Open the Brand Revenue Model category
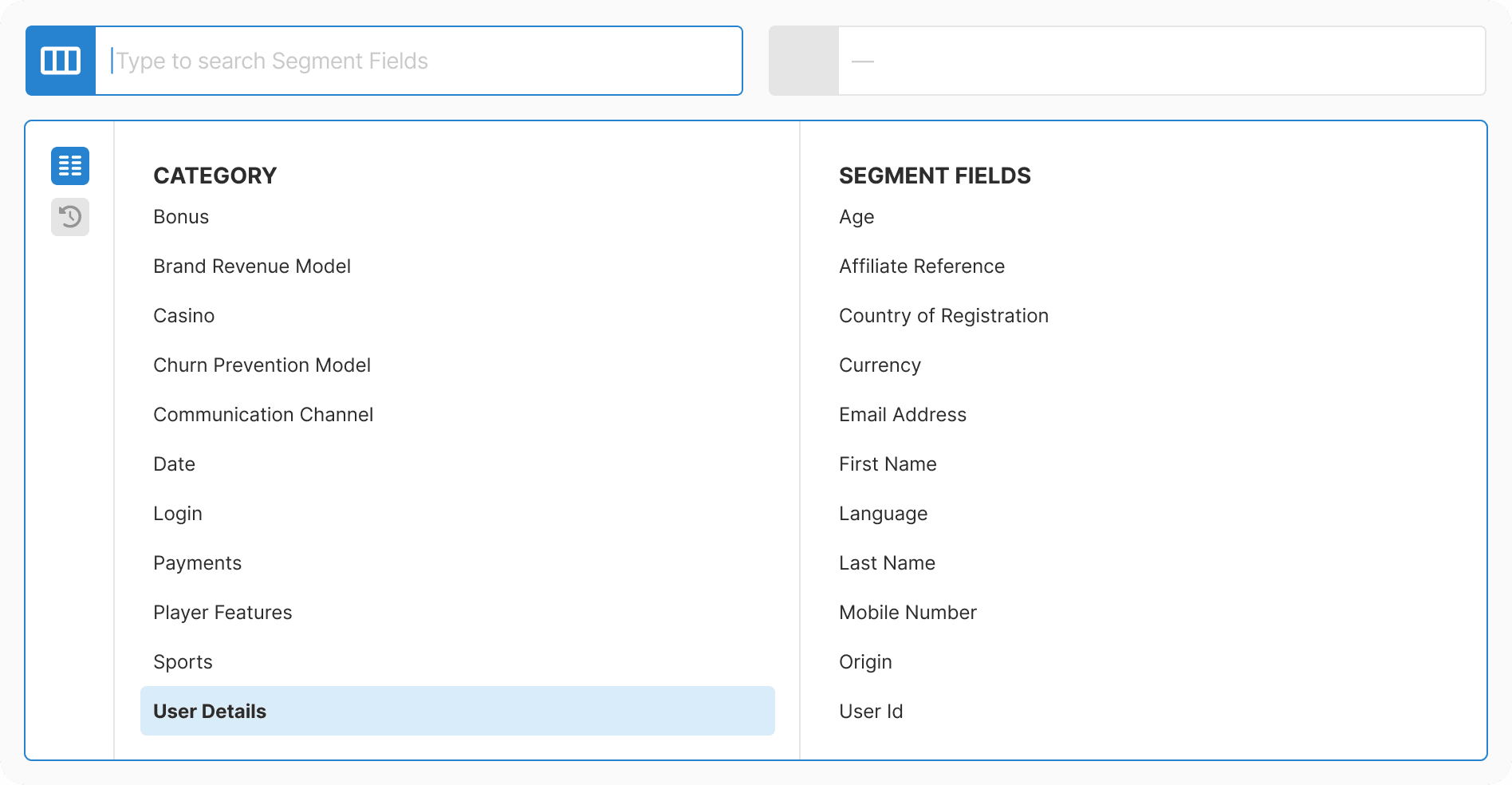This screenshot has width=1512, height=785. [x=252, y=266]
